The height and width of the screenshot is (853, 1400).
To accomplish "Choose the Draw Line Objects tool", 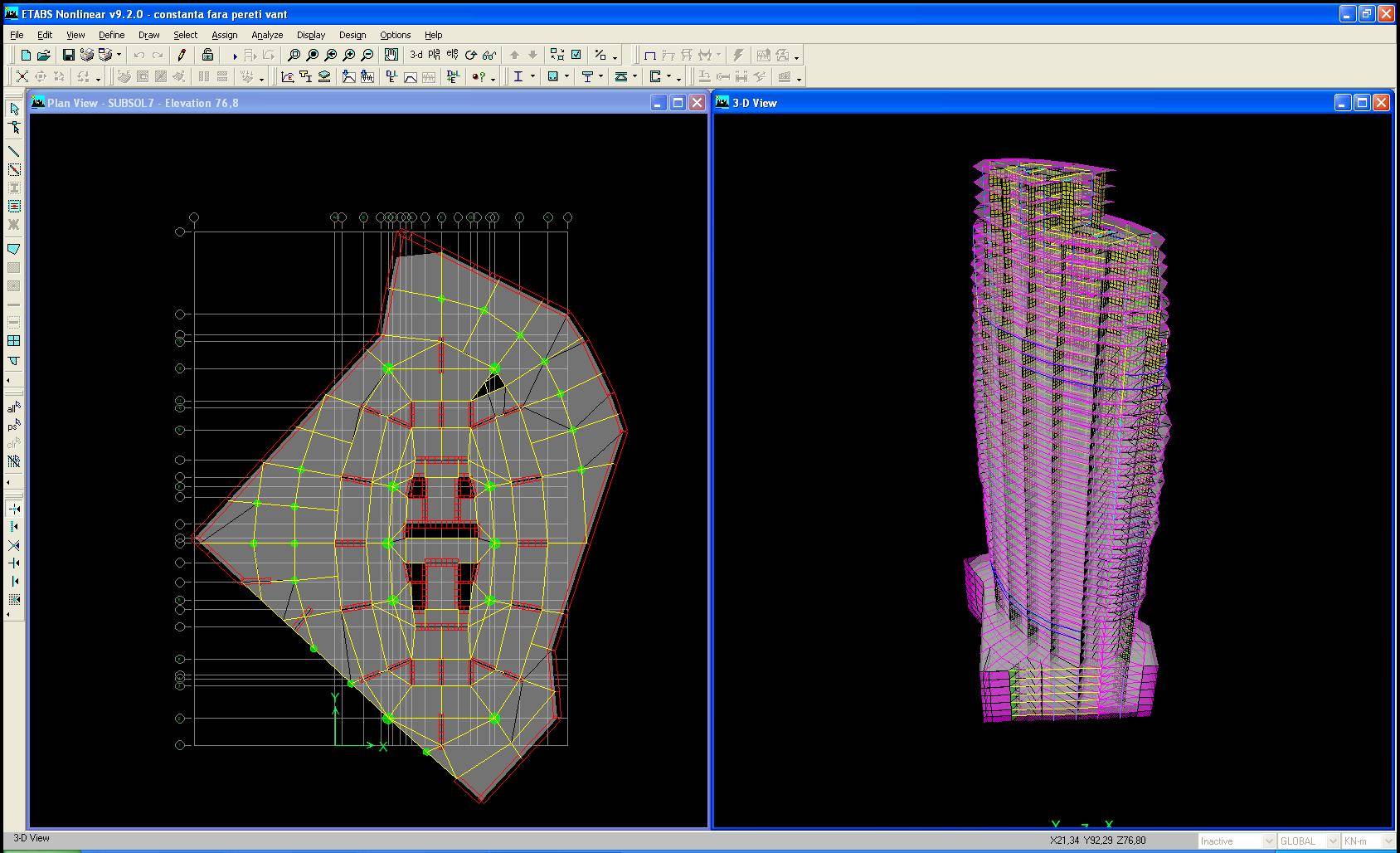I will 14,151.
